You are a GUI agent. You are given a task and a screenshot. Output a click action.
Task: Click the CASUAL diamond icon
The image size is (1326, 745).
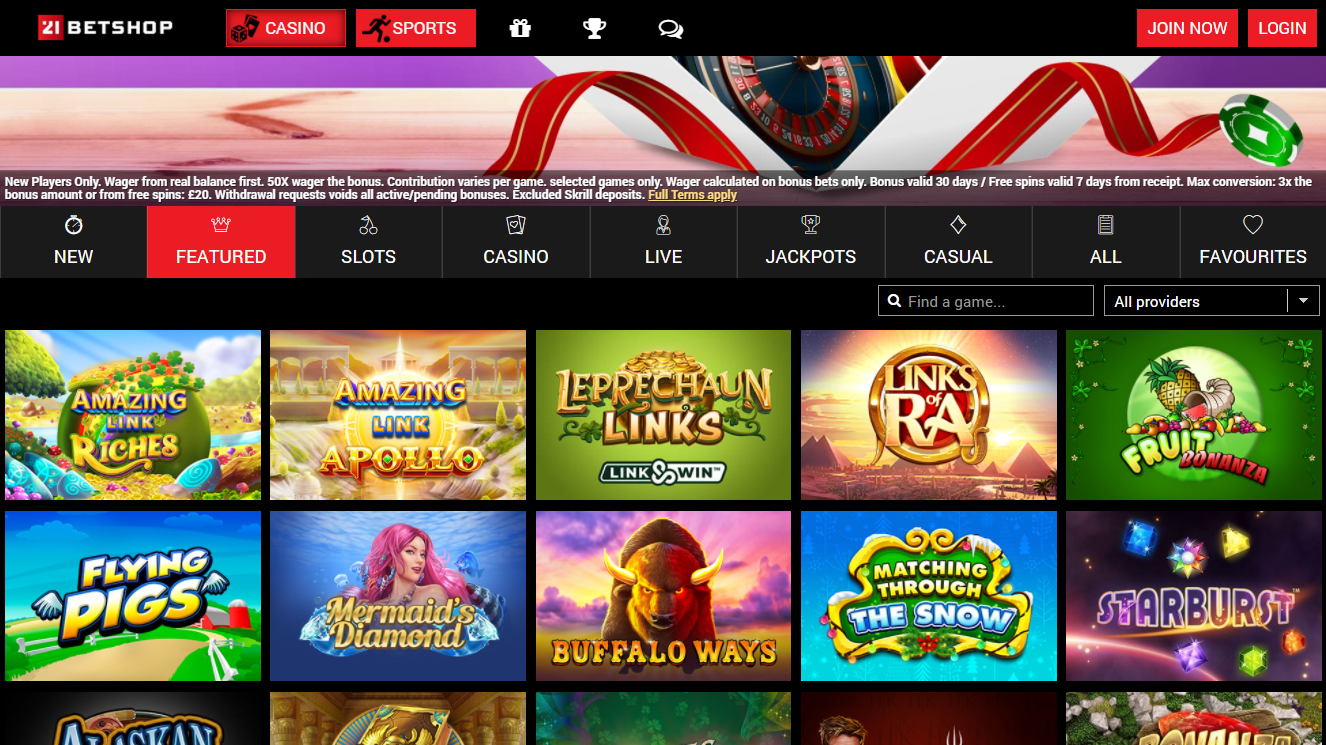[x=958, y=225]
